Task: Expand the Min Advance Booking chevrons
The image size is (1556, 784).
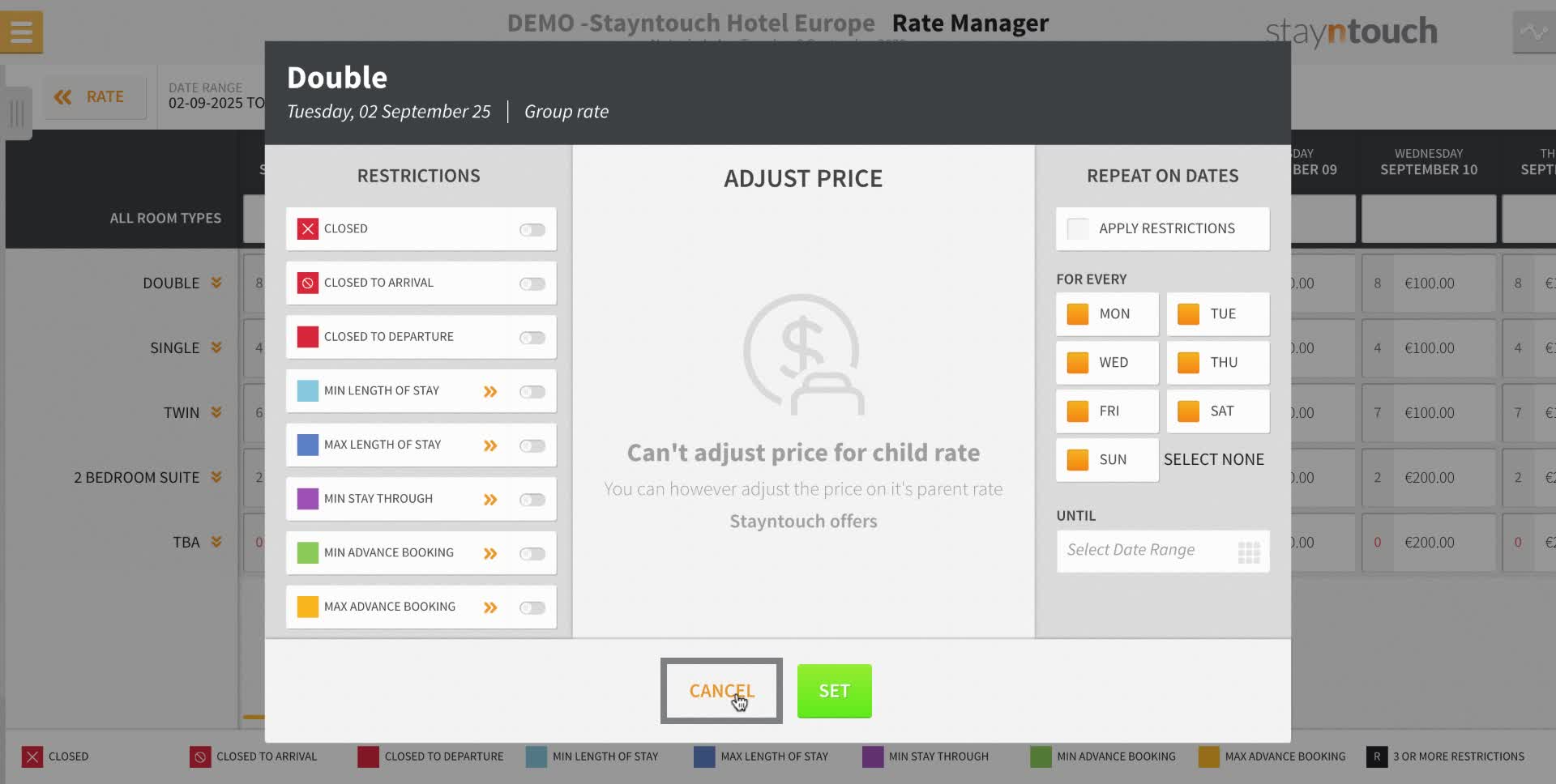Action: point(490,554)
